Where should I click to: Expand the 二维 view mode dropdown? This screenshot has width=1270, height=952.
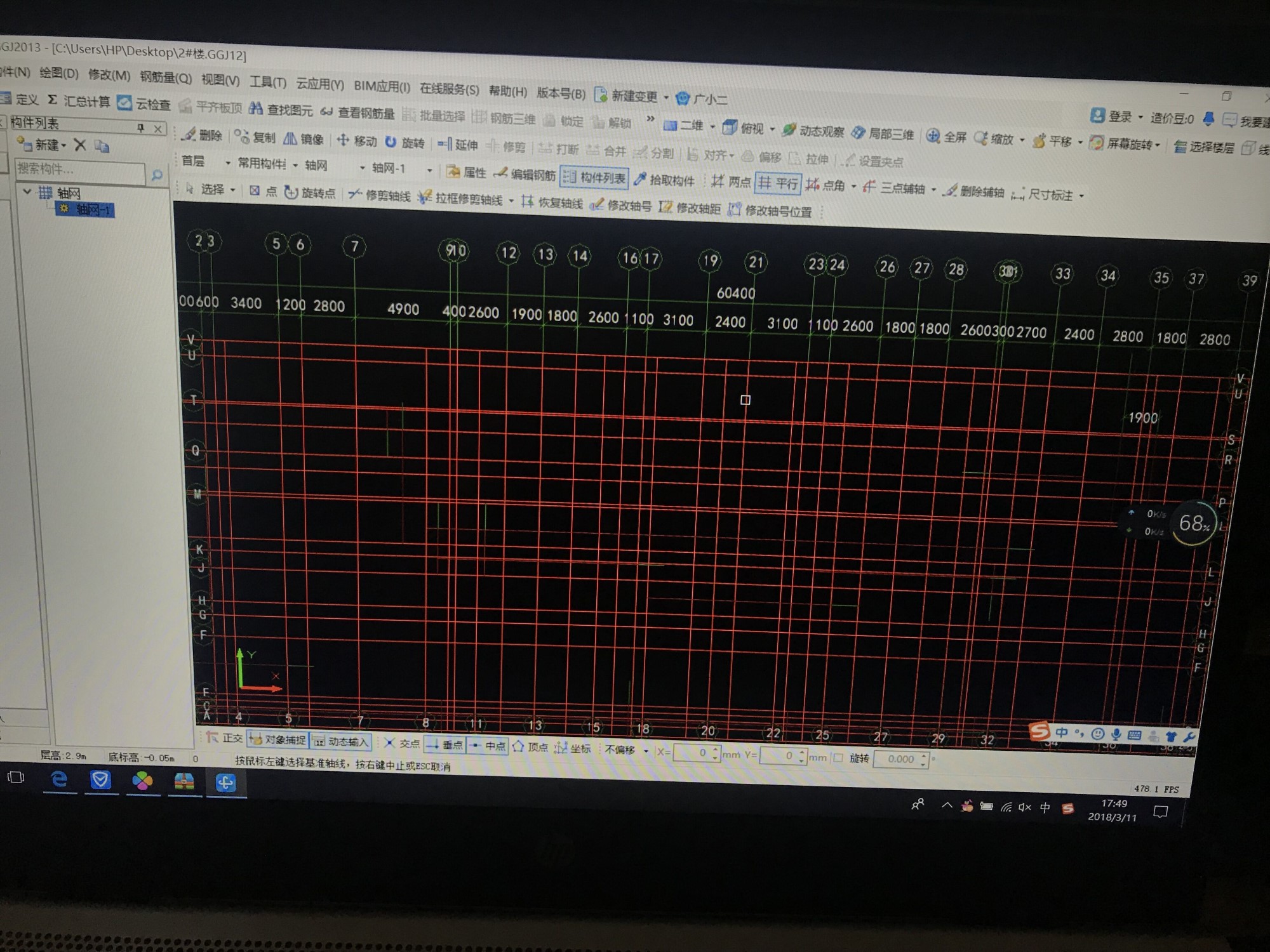pos(712,127)
